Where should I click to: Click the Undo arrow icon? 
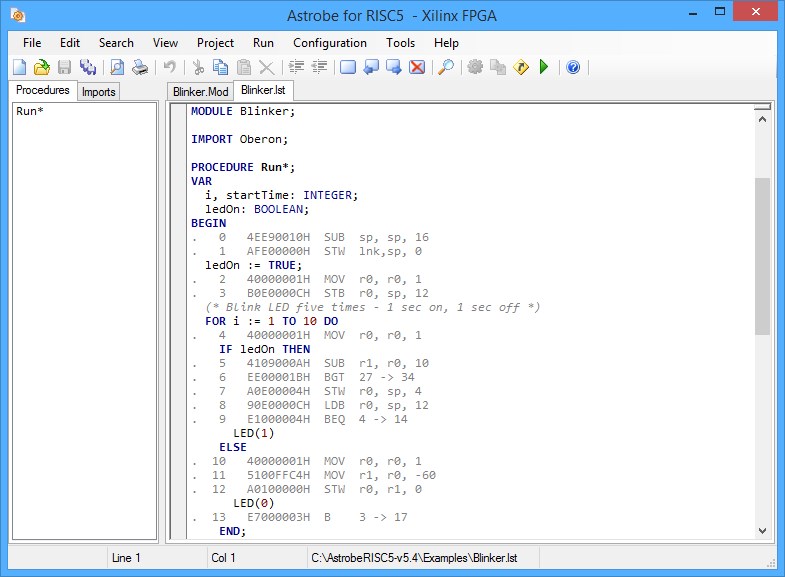pyautogui.click(x=170, y=67)
